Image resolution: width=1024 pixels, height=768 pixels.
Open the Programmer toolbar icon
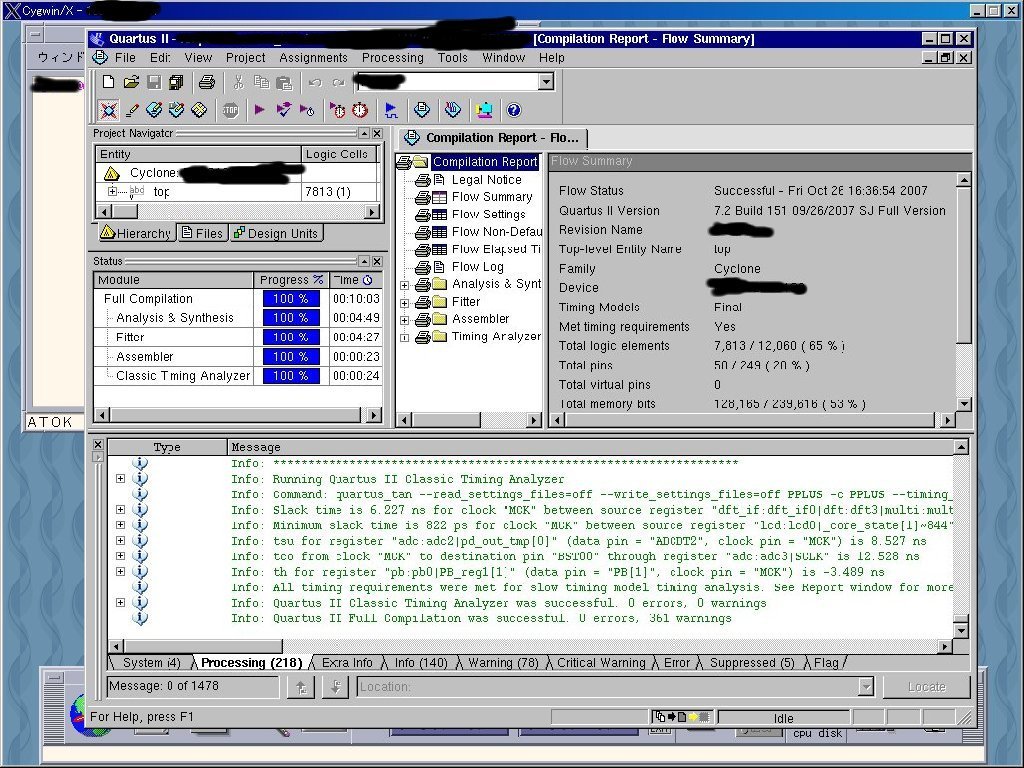click(453, 110)
